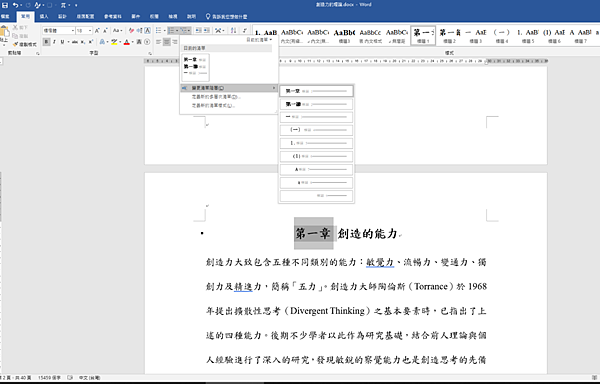Expand the Clipboard group dialog launcher
Image resolution: width=600 pixels, height=384 pixels.
tap(38, 53)
